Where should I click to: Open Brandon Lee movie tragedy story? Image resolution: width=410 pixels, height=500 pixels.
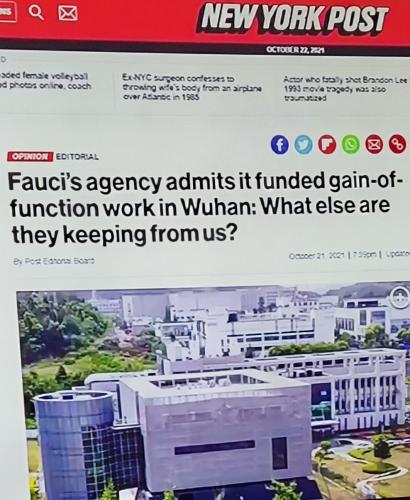[x=345, y=89]
